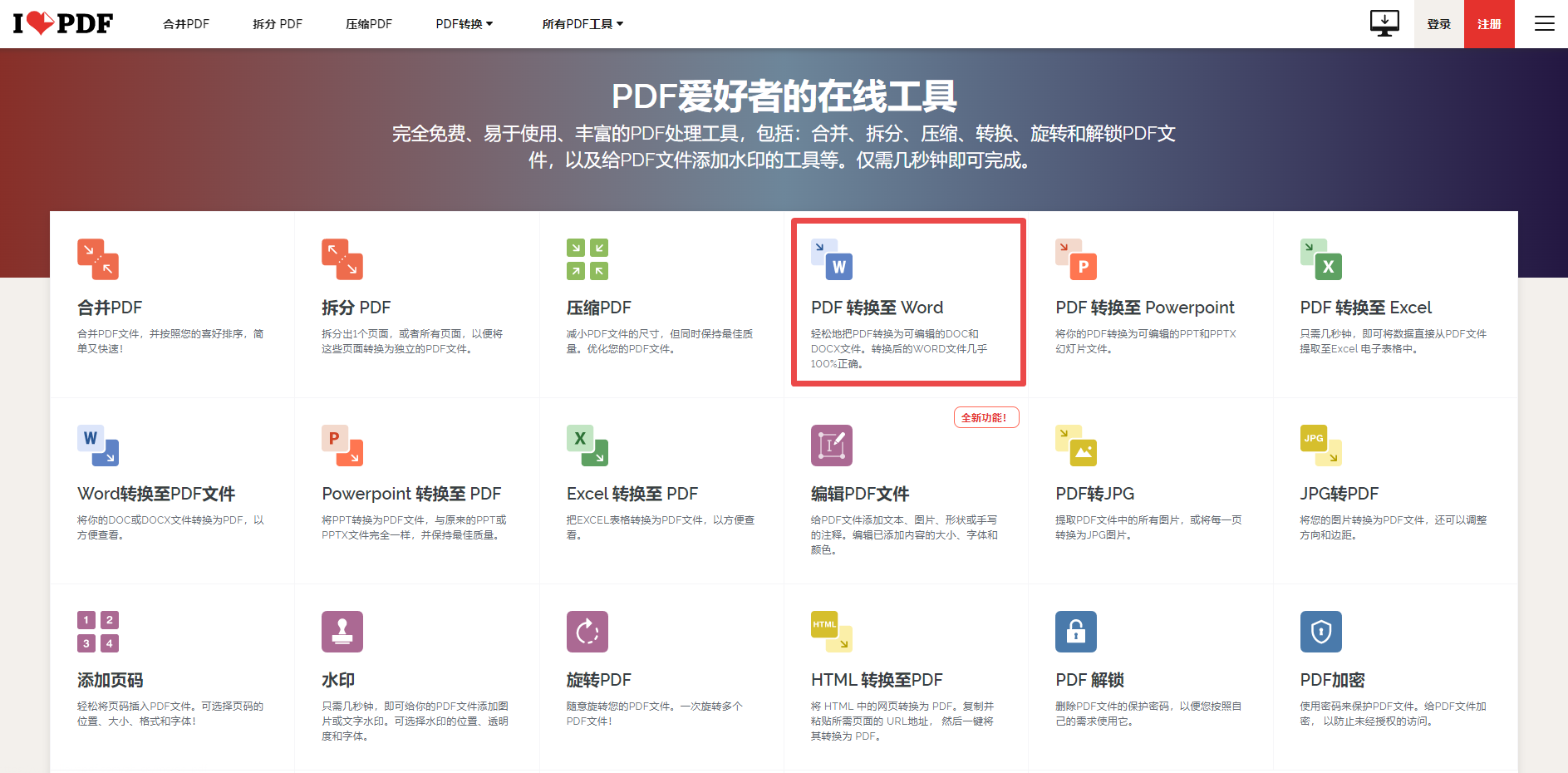The width and height of the screenshot is (1568, 773).
Task: Open the PDF转换 dropdown menu
Action: point(464,23)
